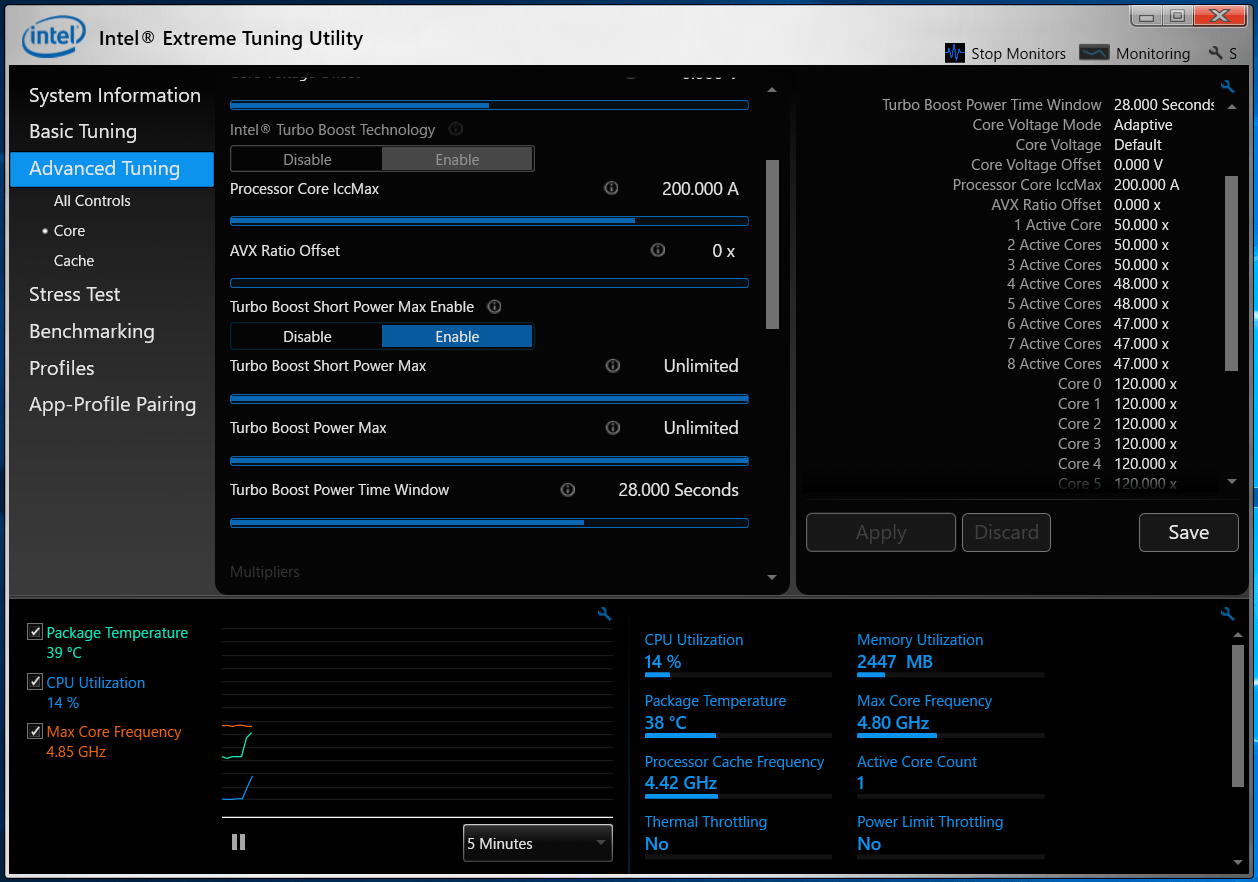Open settings wrench in title bar

1216,53
